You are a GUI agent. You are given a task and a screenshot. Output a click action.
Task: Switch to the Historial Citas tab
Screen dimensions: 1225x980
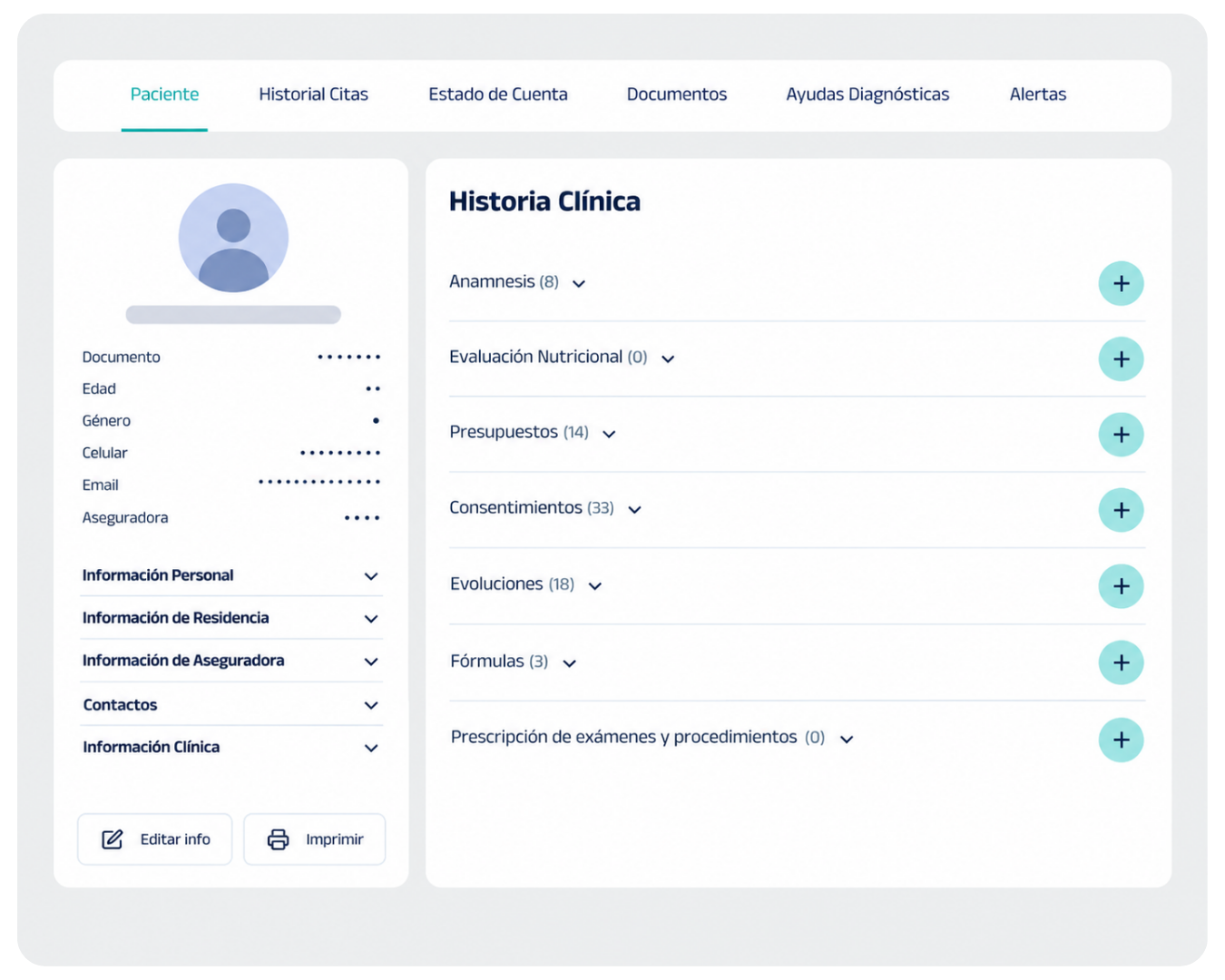(x=313, y=94)
